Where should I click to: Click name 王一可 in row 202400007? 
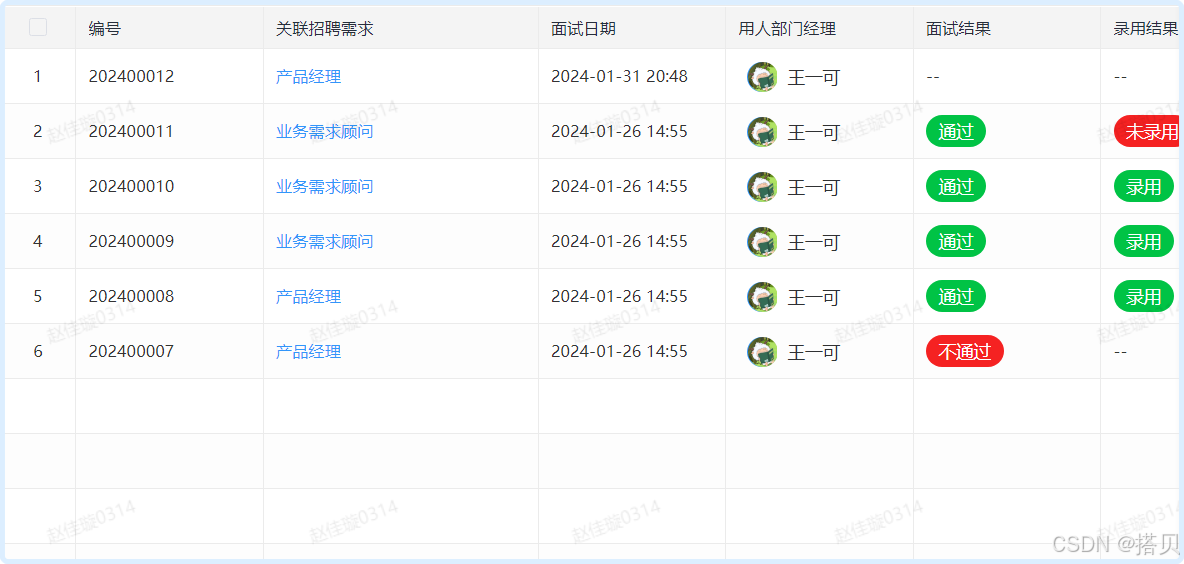tap(814, 353)
